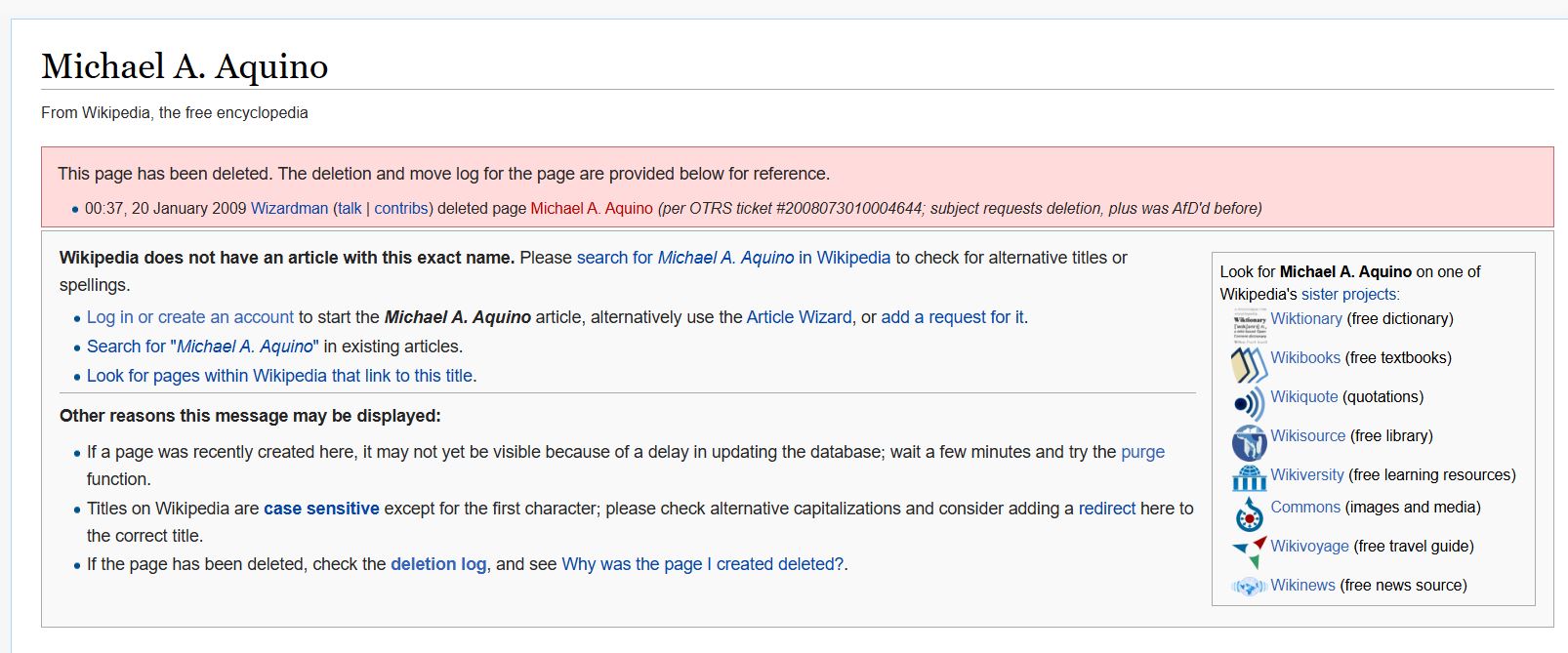Click add a request for it
The height and width of the screenshot is (653, 1568).
pos(953,317)
